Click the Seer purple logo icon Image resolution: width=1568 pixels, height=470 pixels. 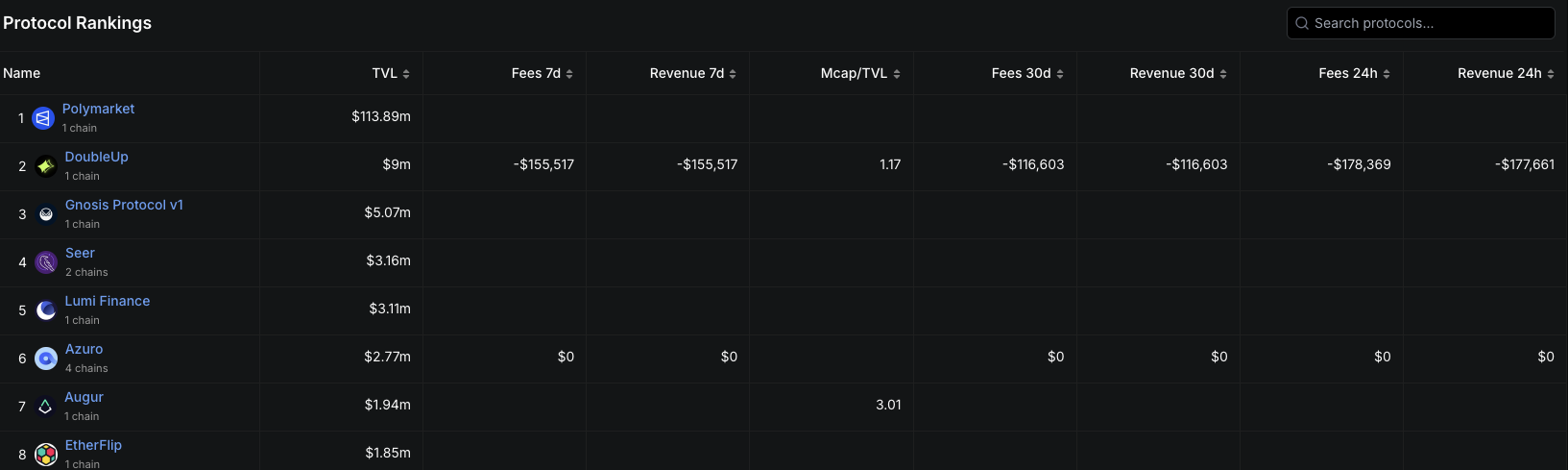(46, 262)
